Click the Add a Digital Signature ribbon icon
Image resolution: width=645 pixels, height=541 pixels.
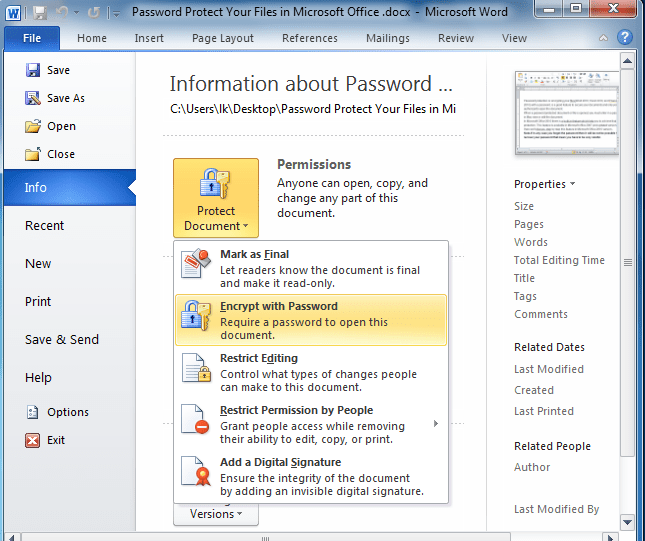tap(196, 471)
